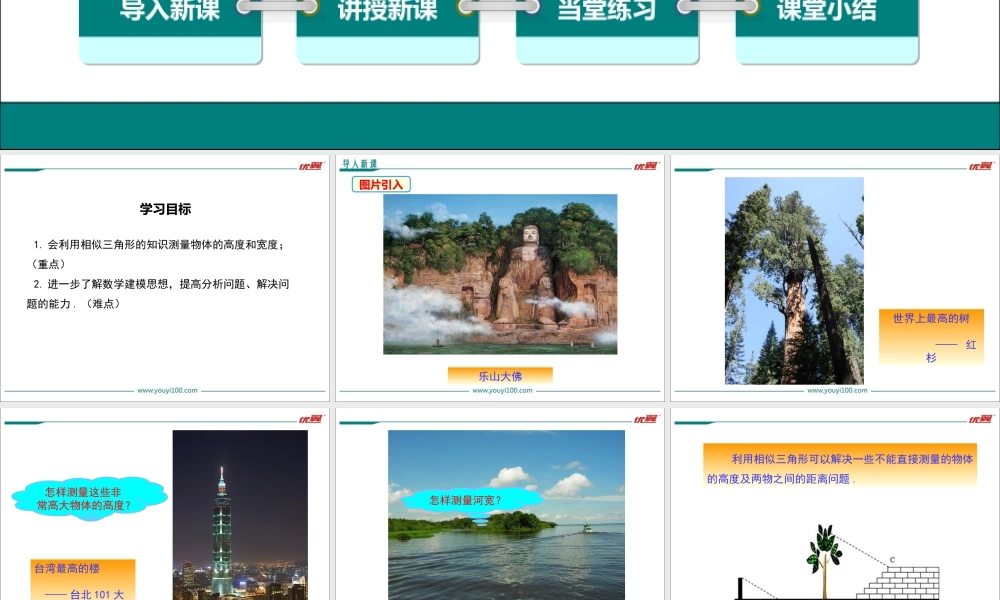The height and width of the screenshot is (600, 1000).
Task: Click the Taipei 101 night photo
Action: (x=240, y=514)
